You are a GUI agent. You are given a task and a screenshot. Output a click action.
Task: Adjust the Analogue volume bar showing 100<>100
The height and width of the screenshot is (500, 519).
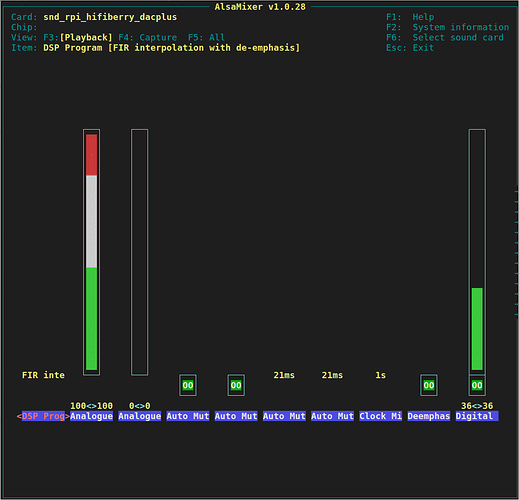coord(91,252)
